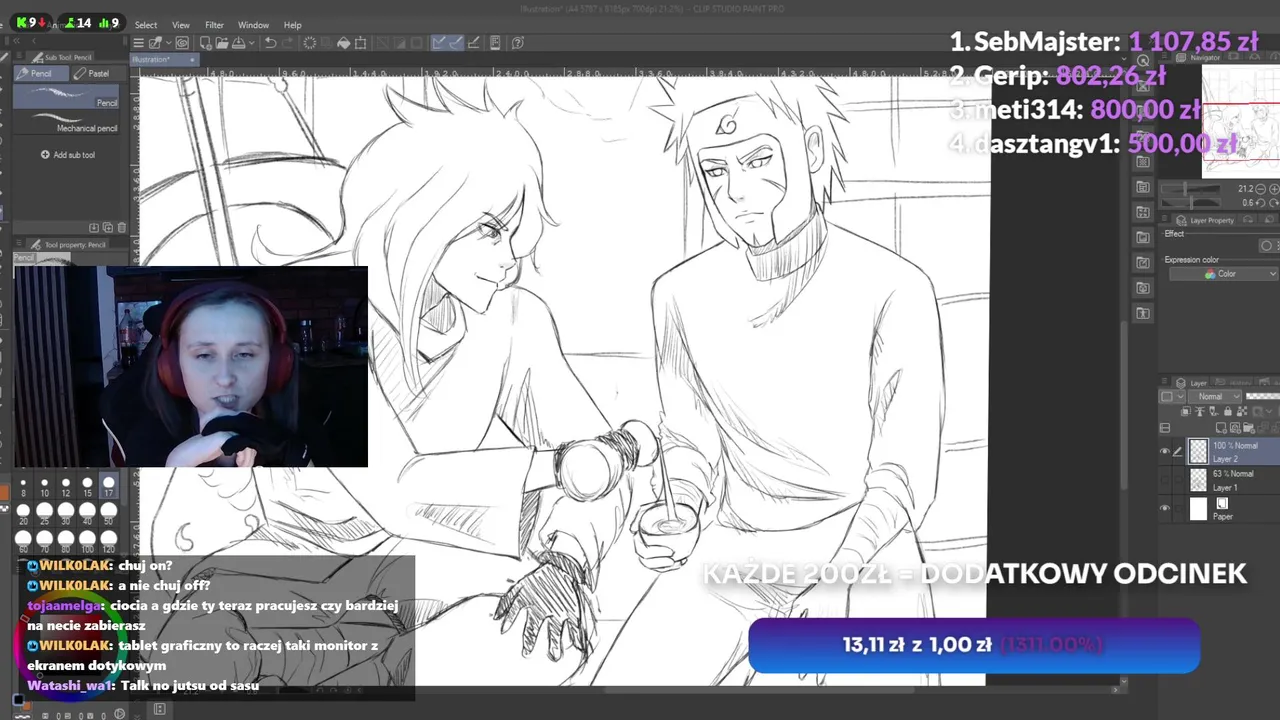Click the Scale/Rotate transform icon

pyautogui.click(x=360, y=43)
